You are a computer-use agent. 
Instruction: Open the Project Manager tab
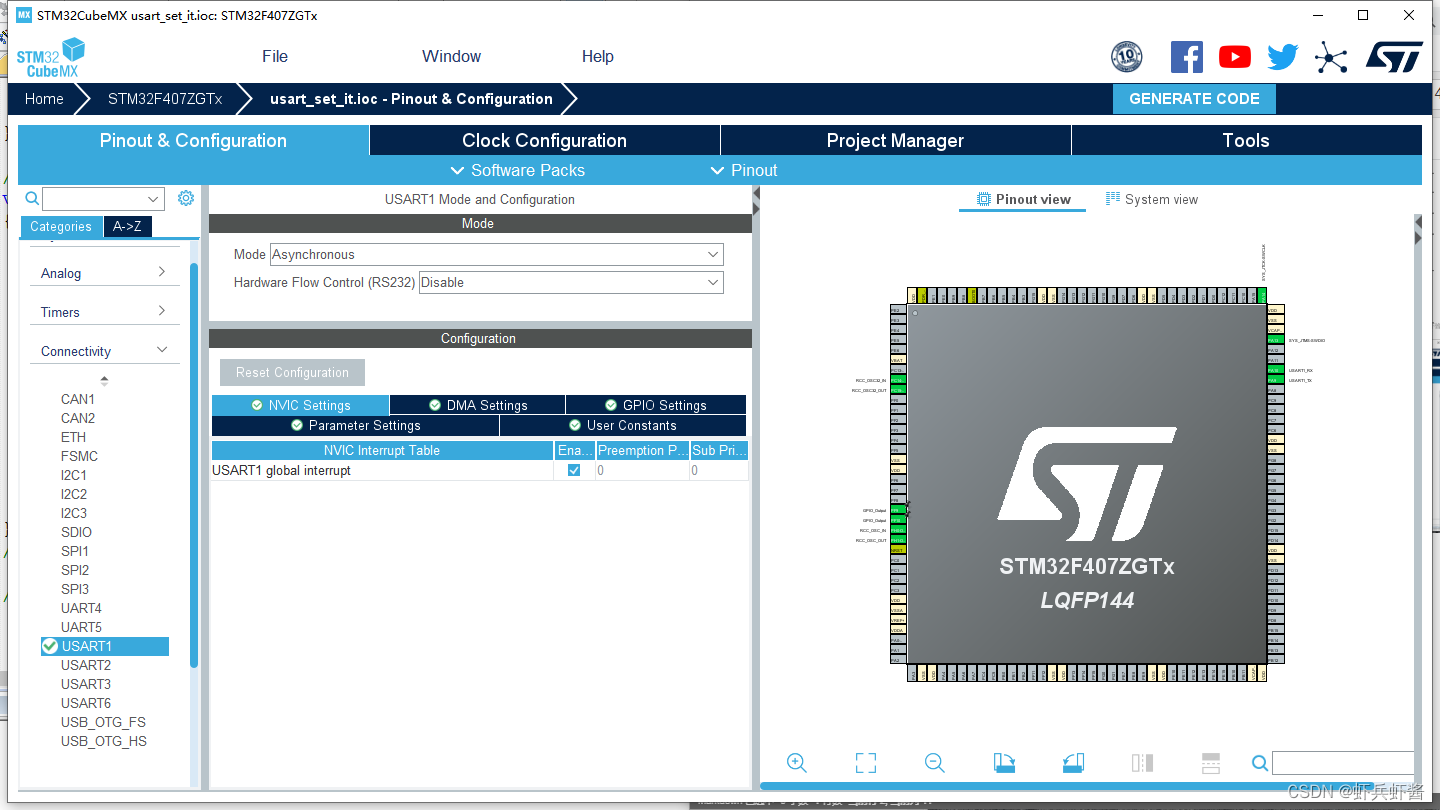click(x=895, y=140)
